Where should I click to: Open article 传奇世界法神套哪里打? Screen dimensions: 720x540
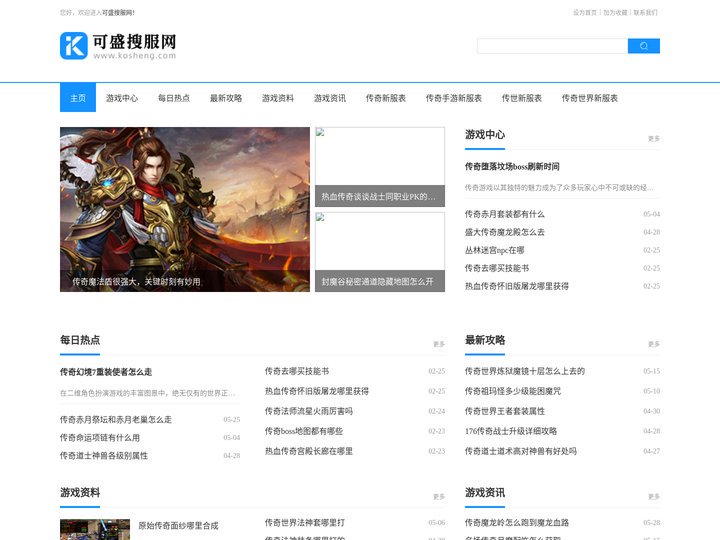304,523
